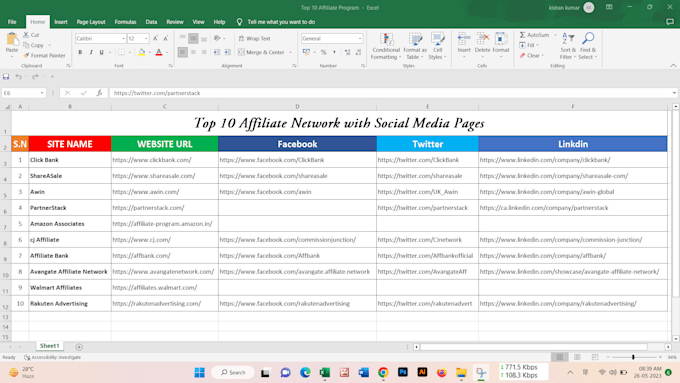Screen dimensions: 680x383
Task: Click AutoSum
Action: tap(534, 35)
